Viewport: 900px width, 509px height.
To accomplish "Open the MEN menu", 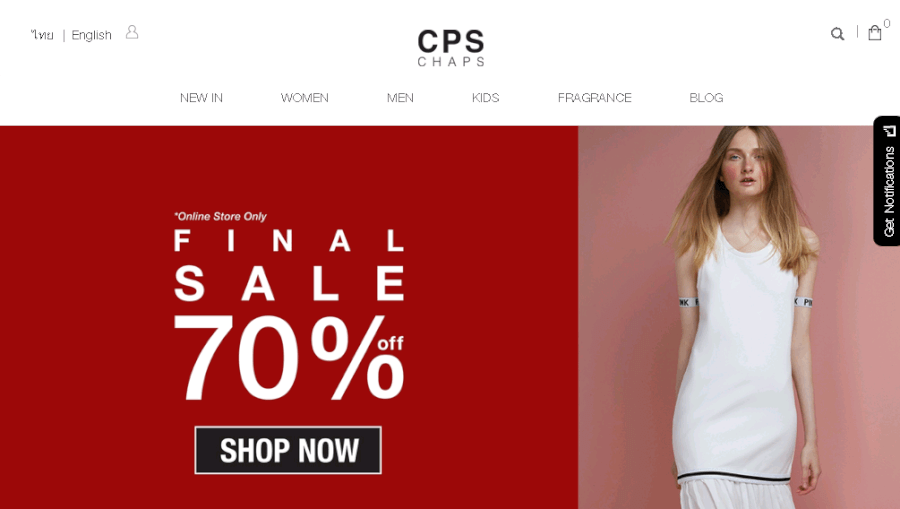I will pyautogui.click(x=400, y=98).
